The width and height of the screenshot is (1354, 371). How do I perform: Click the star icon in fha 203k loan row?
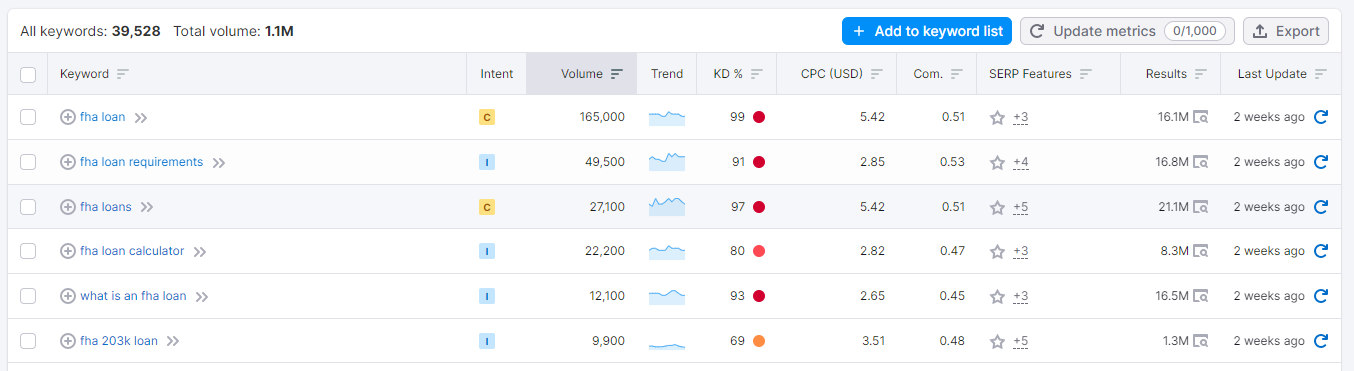tap(997, 341)
